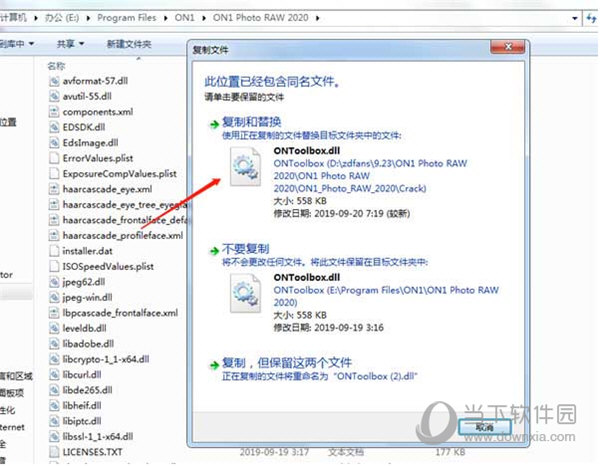Viewport: 600px width, 466px height.
Task: Click the libcrypto-1_1-x64.dll file icon
Action: (x=54, y=360)
